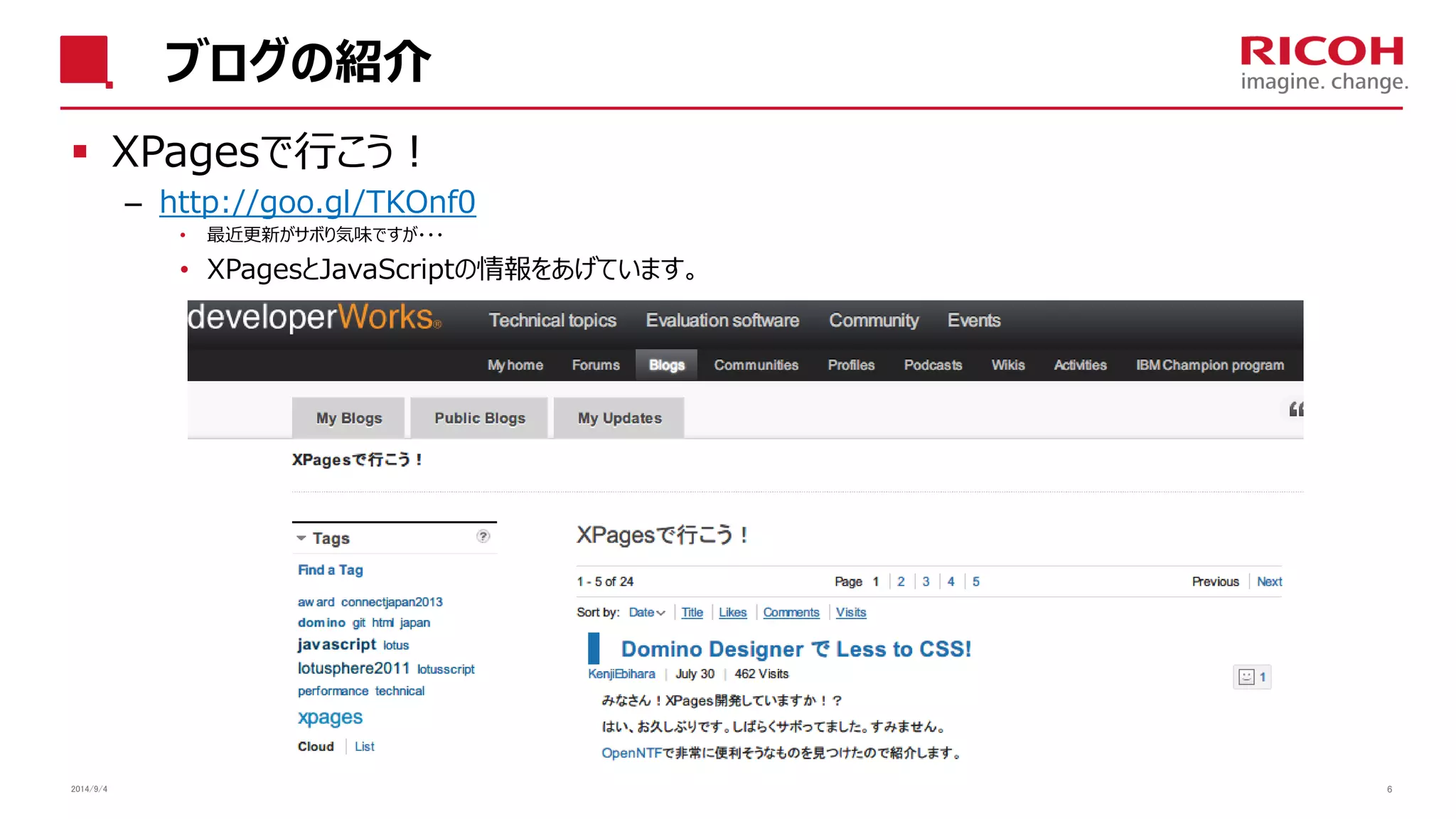Select the connectjapan2013 tag
1456x819 pixels.
[392, 602]
